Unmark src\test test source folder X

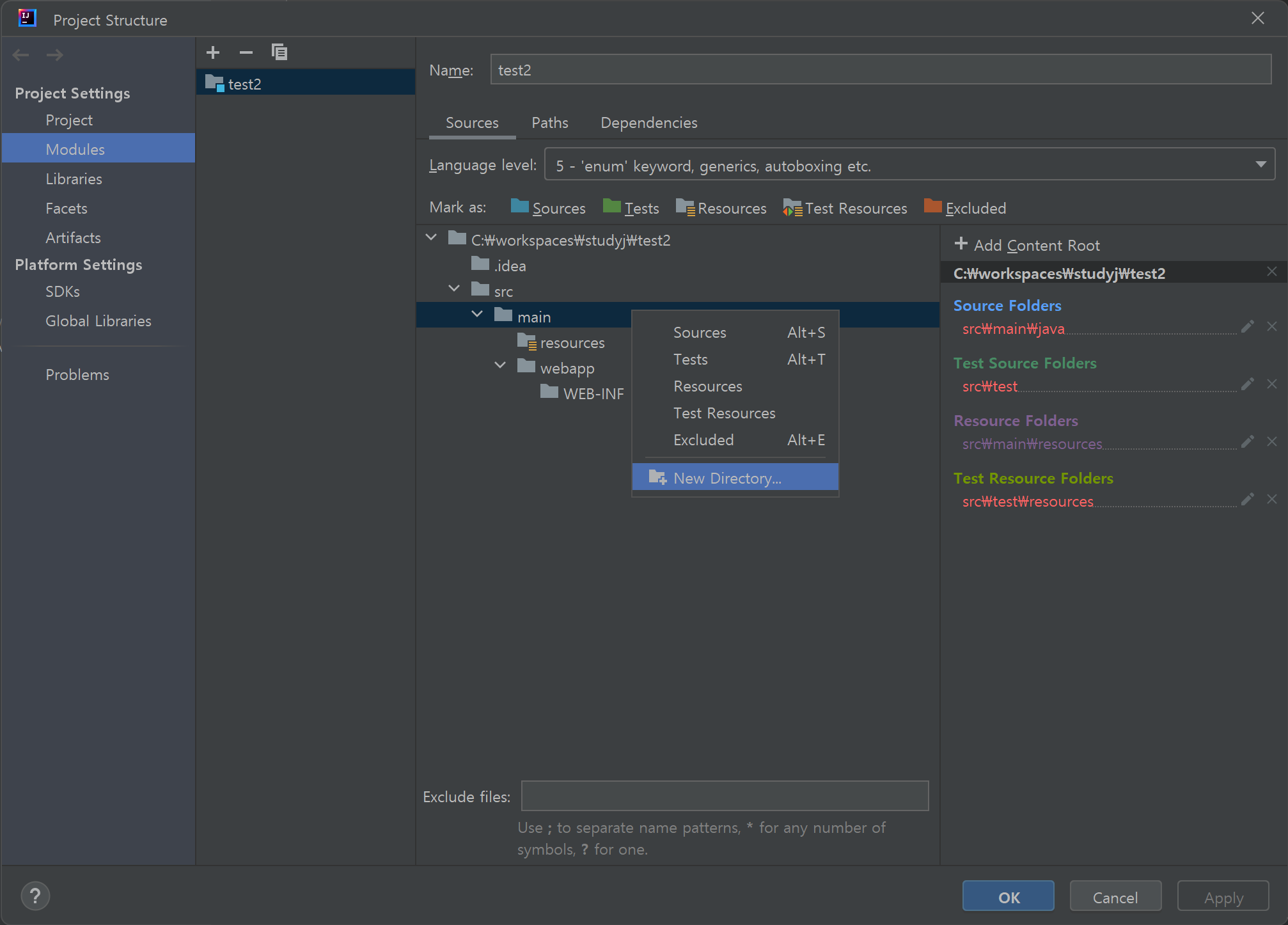tap(1272, 384)
